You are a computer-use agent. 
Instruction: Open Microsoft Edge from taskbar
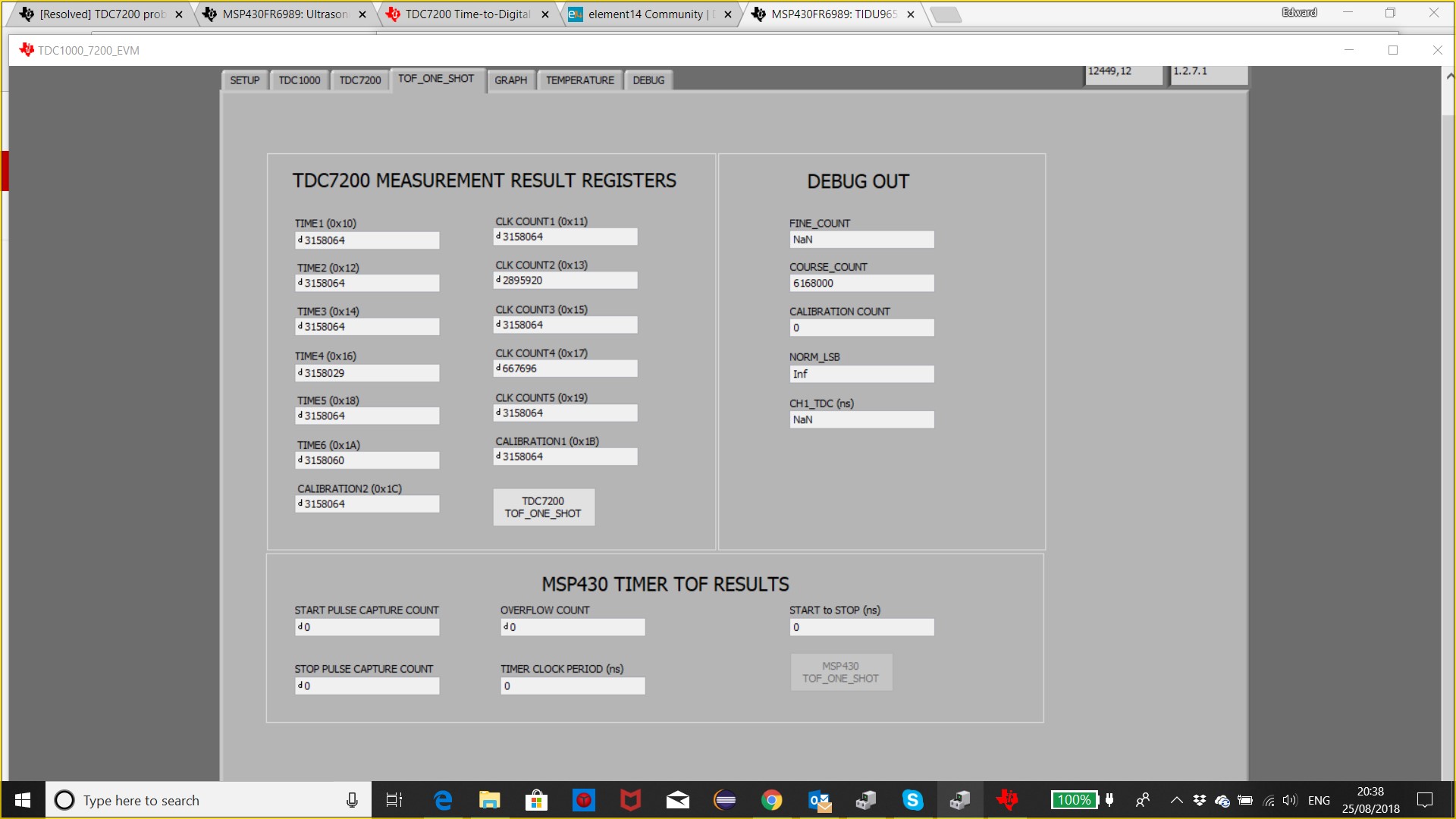[443, 800]
